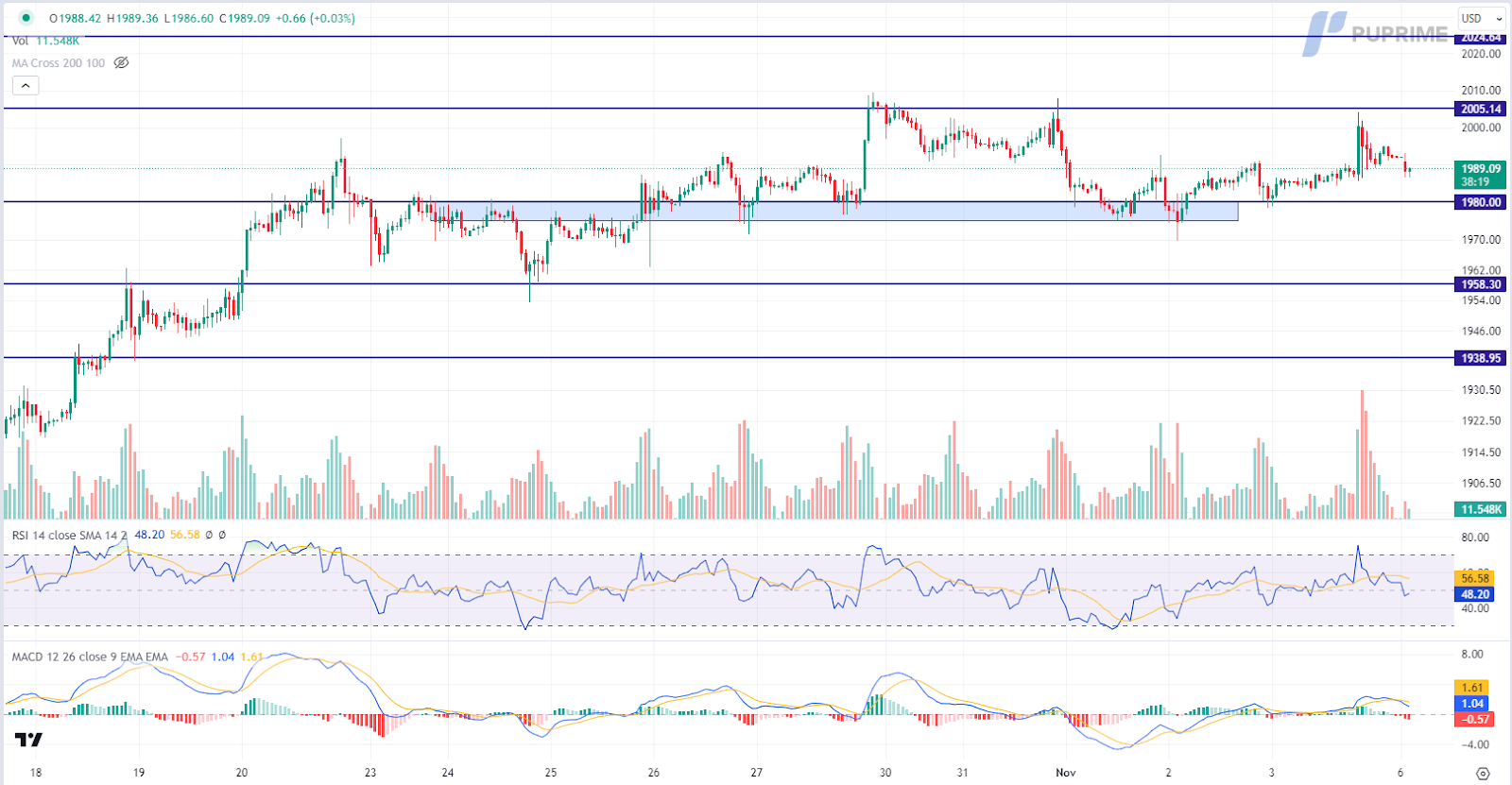Image resolution: width=1512 pixels, height=785 pixels.
Task: Click the RSI SMA axis label 56.58
Action: click(1475, 578)
